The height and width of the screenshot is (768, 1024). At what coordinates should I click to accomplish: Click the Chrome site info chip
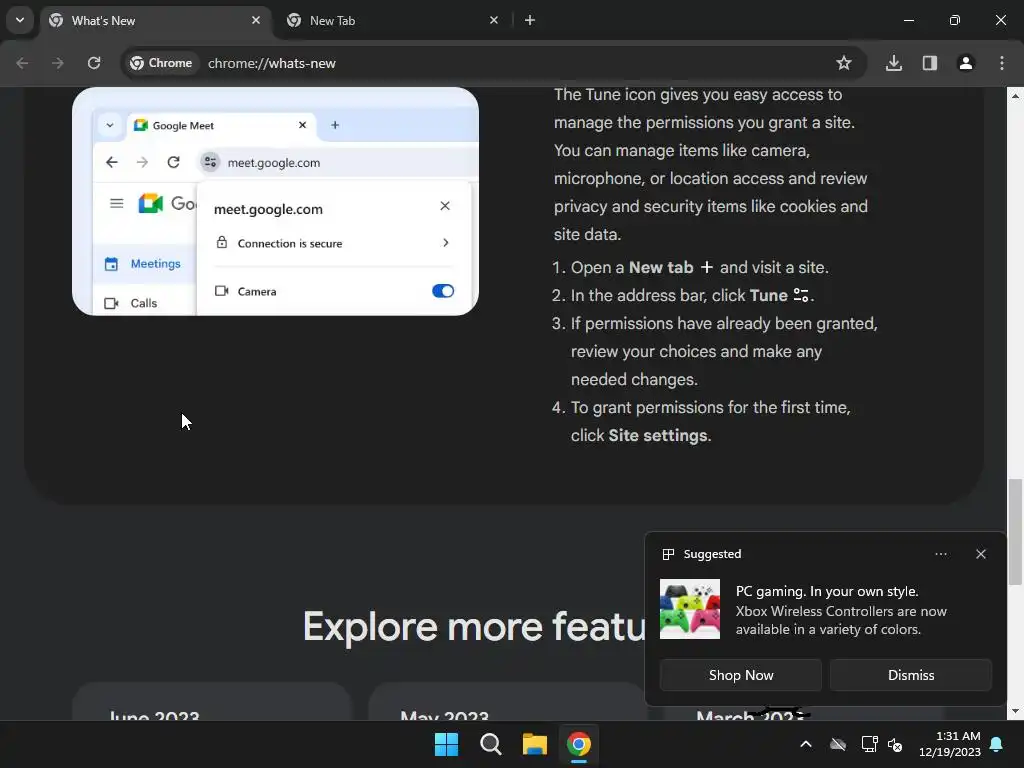click(161, 63)
